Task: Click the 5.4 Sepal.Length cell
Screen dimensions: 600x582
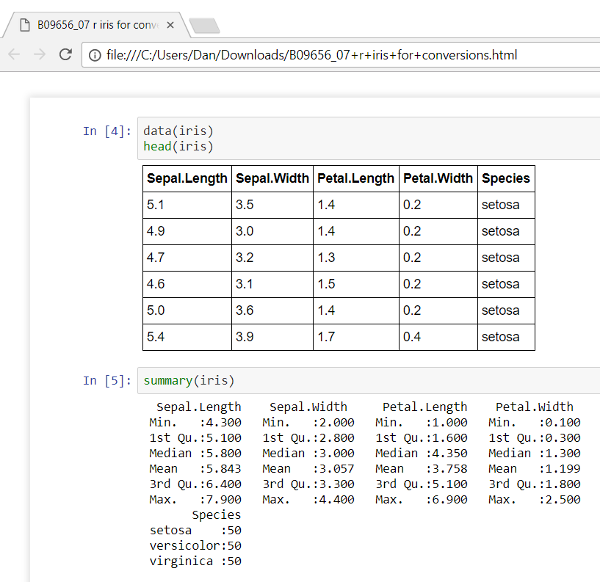Action: click(187, 337)
